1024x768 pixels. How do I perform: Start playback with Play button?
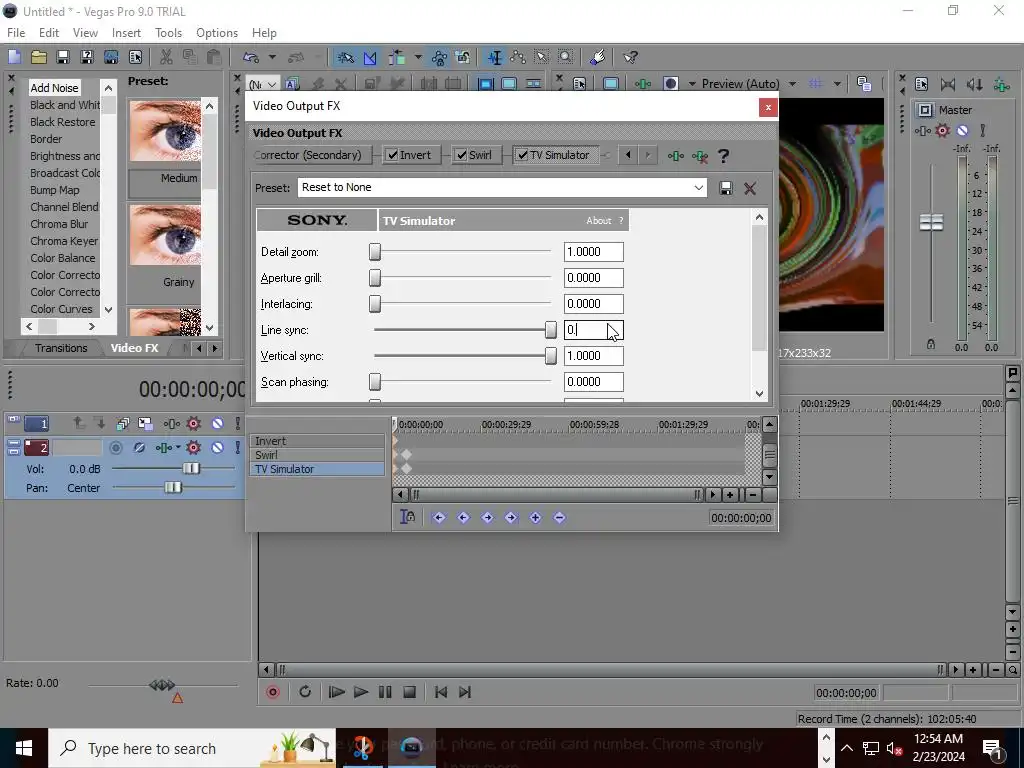(360, 692)
